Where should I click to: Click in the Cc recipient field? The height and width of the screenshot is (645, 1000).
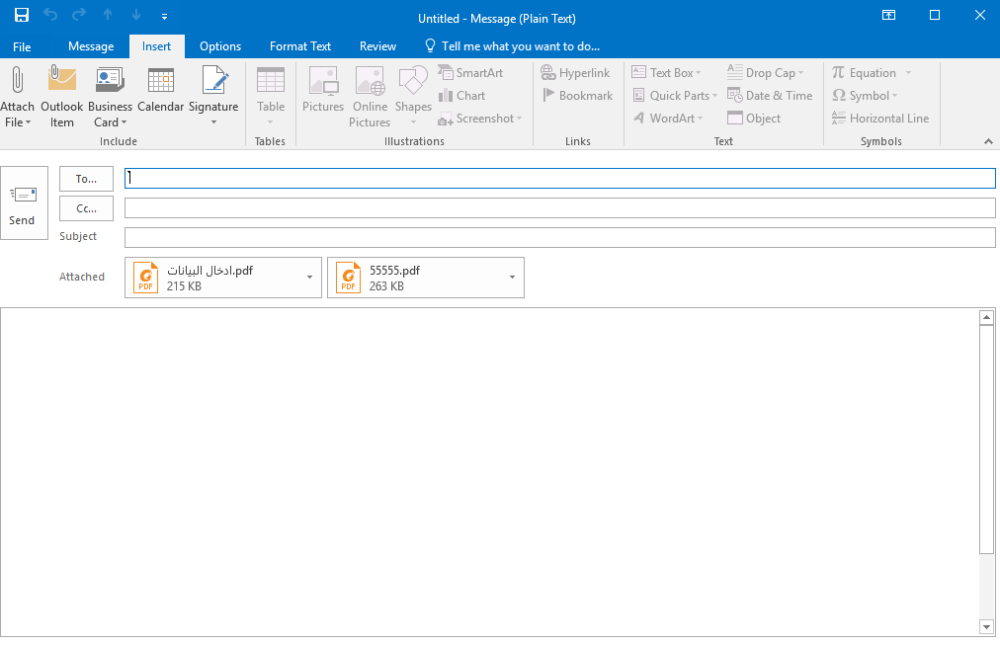click(x=559, y=208)
